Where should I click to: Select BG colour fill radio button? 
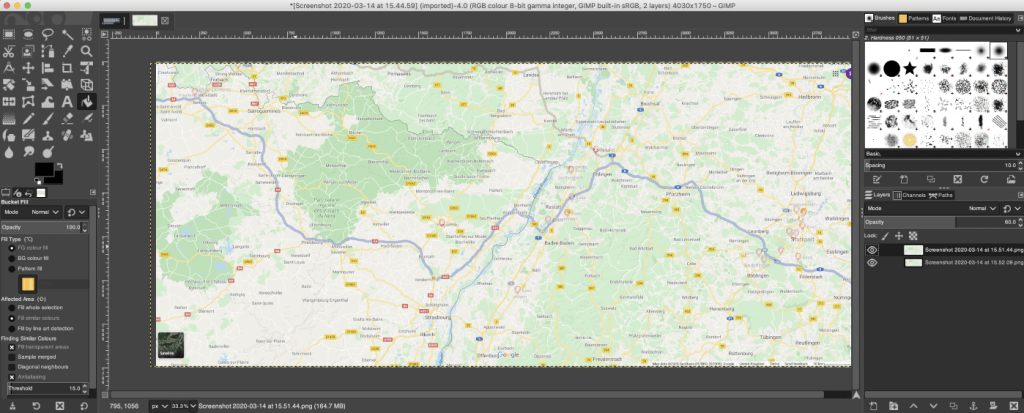pyautogui.click(x=12, y=258)
